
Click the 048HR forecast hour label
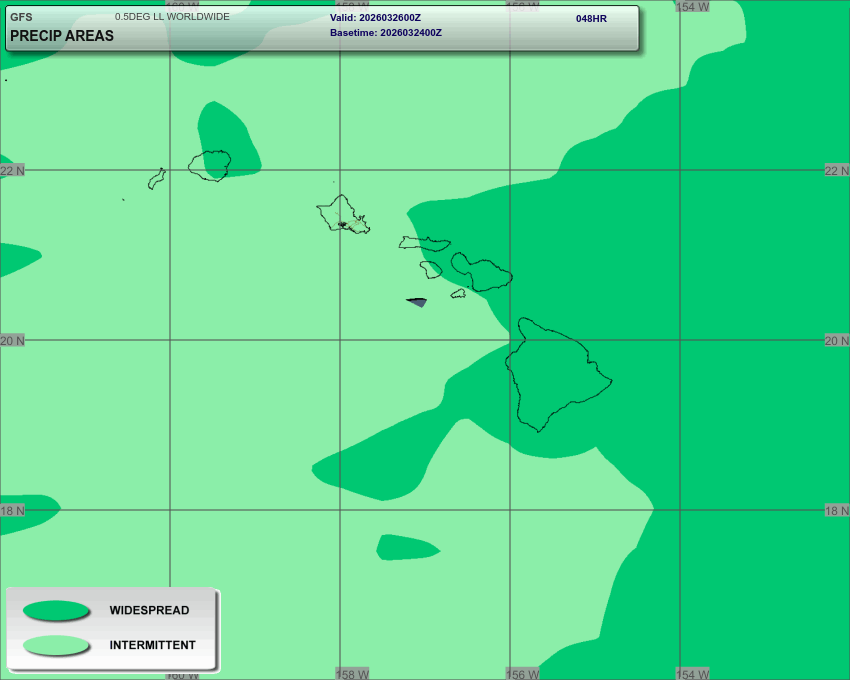coord(591,18)
